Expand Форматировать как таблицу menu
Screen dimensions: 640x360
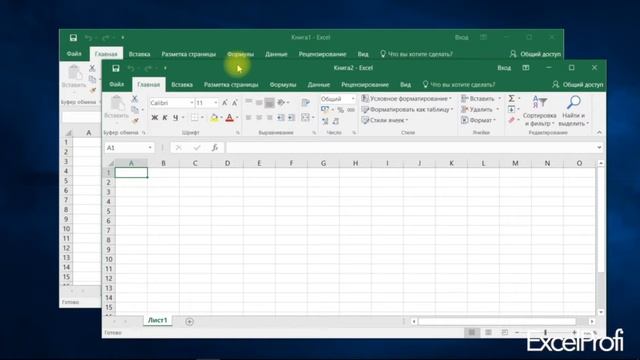(407, 109)
